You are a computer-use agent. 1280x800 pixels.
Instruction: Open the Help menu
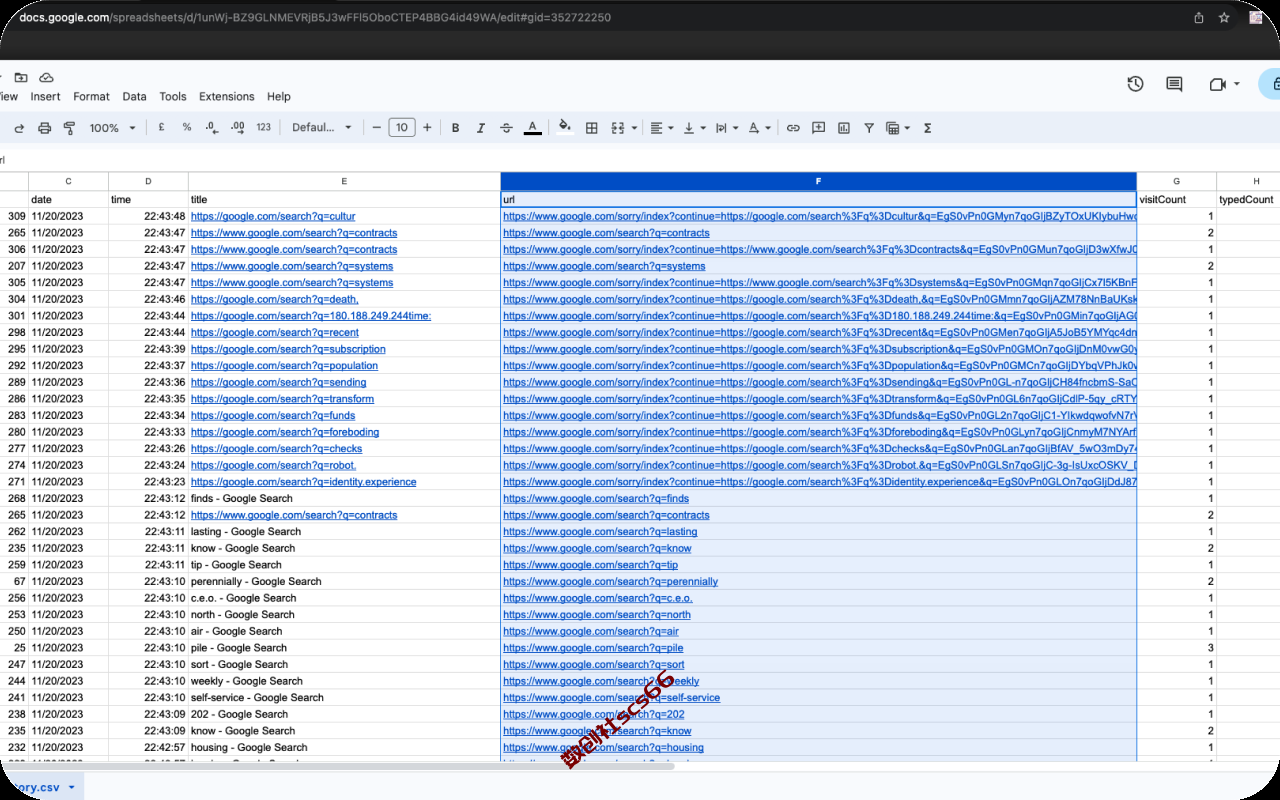[279, 97]
